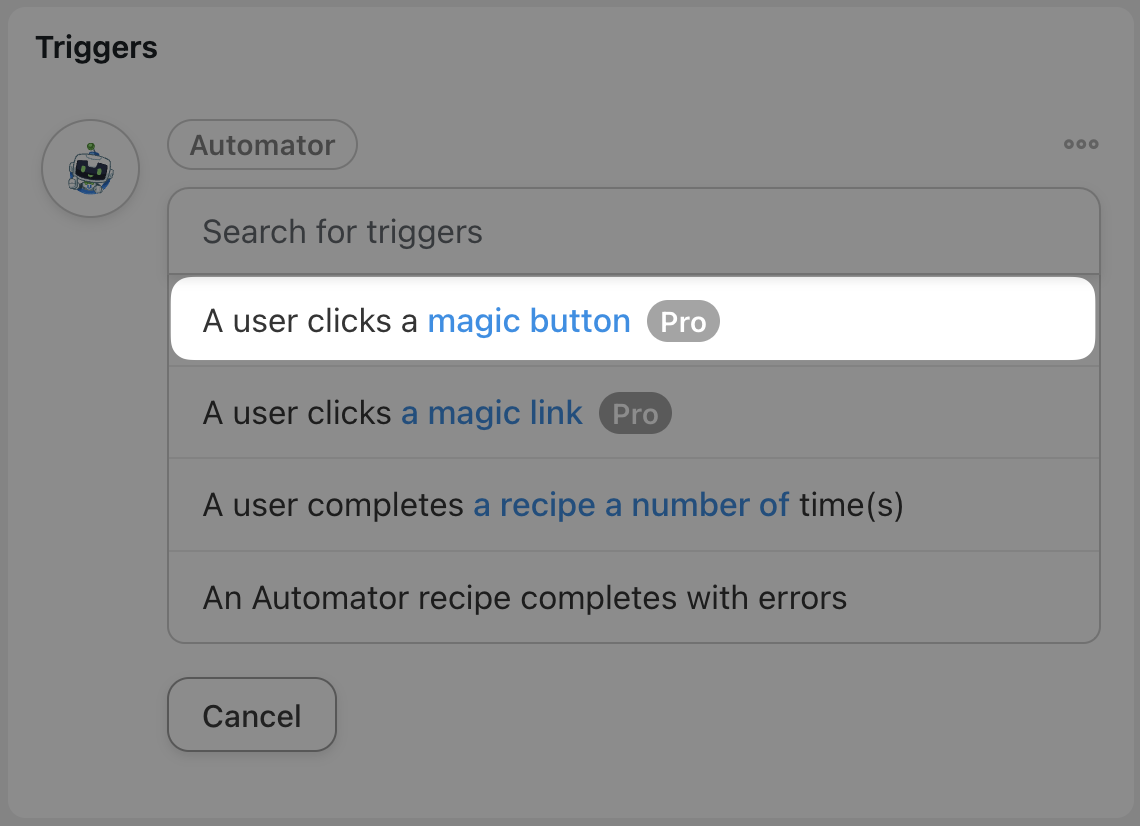Click the Pro badge on magic link trigger
Image resolution: width=1140 pixels, height=826 pixels.
point(635,413)
